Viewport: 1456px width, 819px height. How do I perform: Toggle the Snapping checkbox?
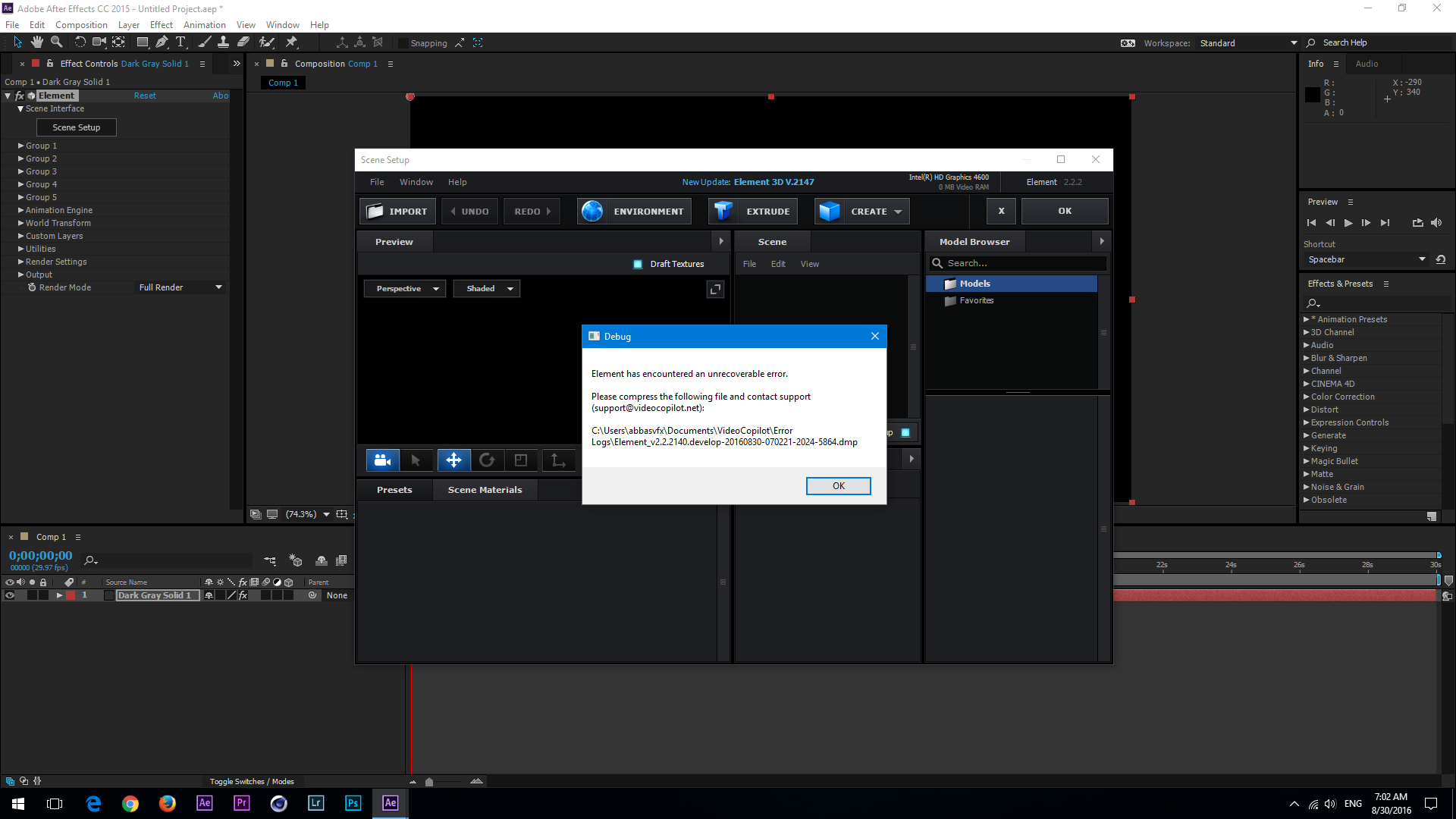(403, 43)
